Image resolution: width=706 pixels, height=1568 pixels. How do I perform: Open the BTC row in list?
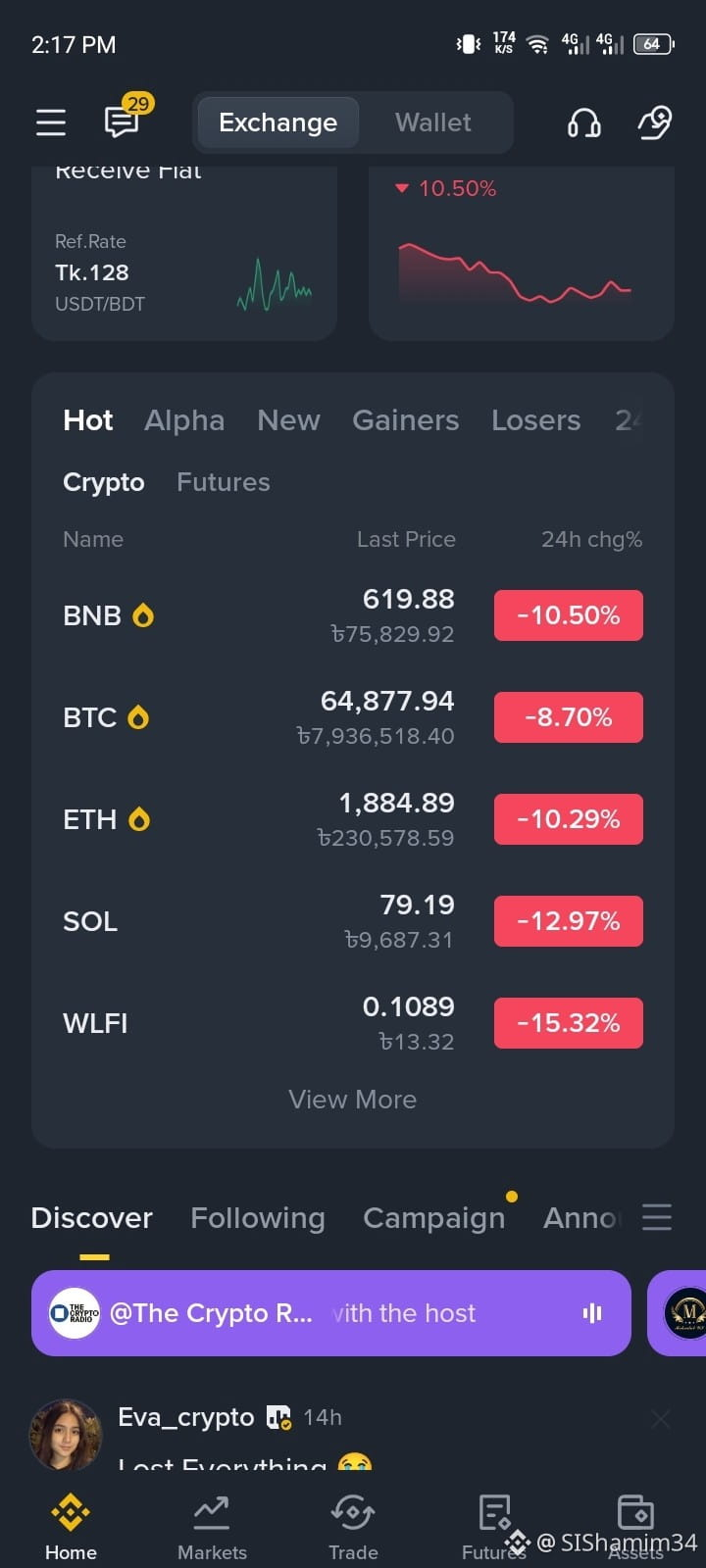(x=353, y=717)
